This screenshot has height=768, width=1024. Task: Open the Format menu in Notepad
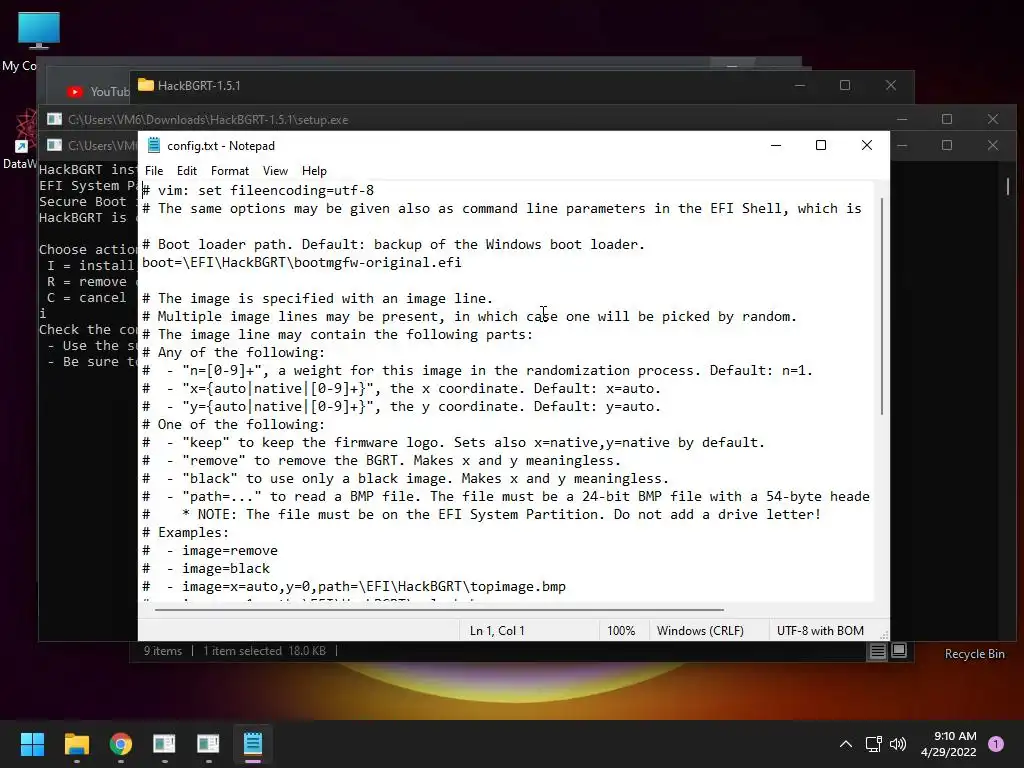(x=230, y=171)
